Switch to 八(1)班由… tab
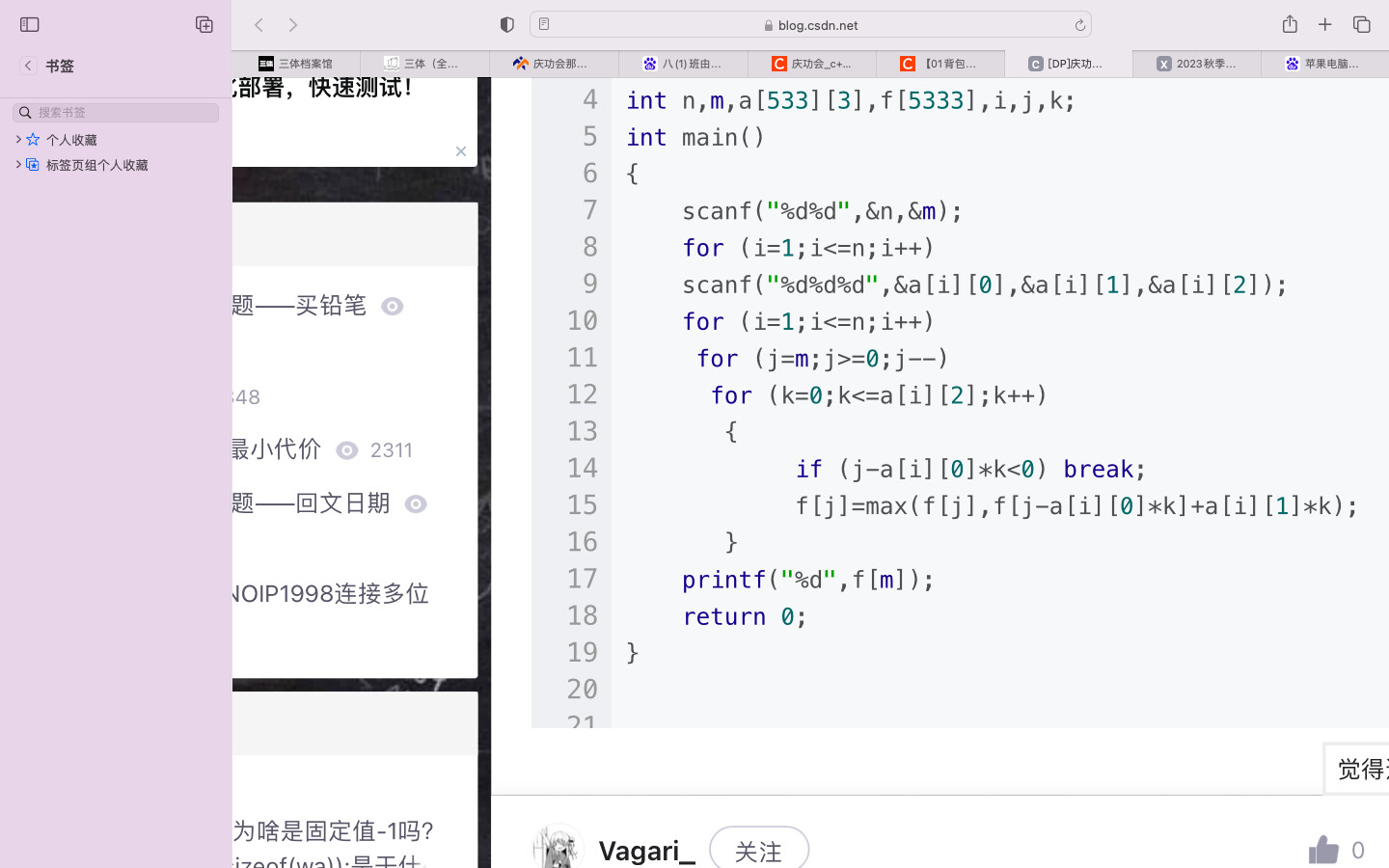This screenshot has width=1389, height=868. click(683, 64)
